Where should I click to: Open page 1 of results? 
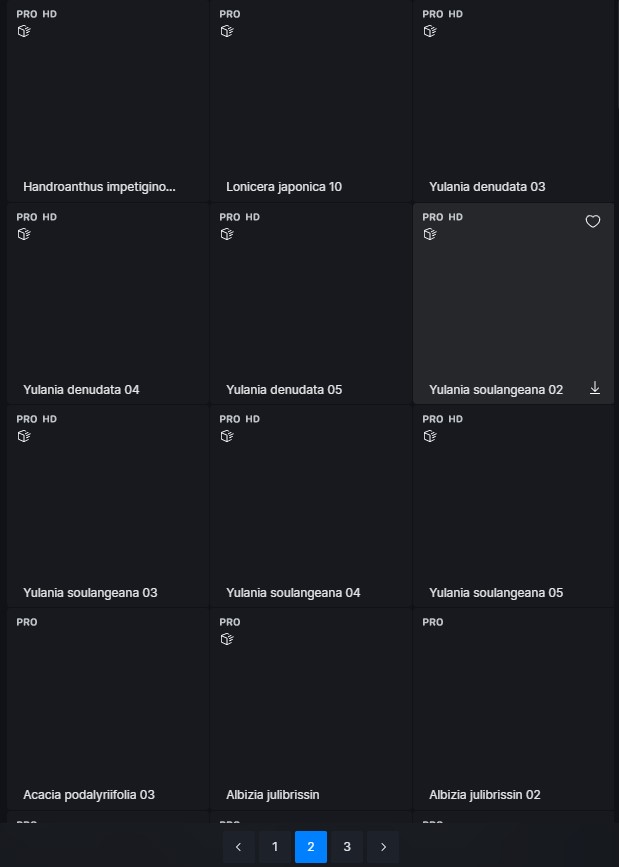[x=275, y=847]
